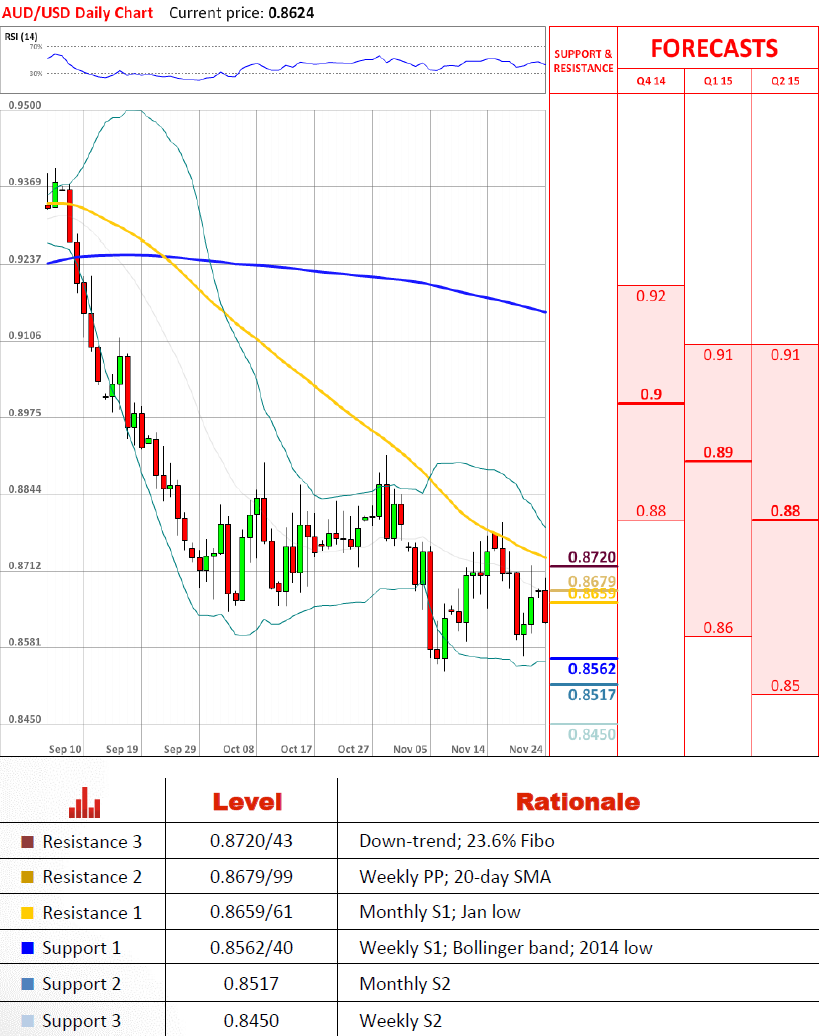Click the Monthly S2 rationale cell
Image resolution: width=819 pixels, height=1036 pixels.
(405, 984)
